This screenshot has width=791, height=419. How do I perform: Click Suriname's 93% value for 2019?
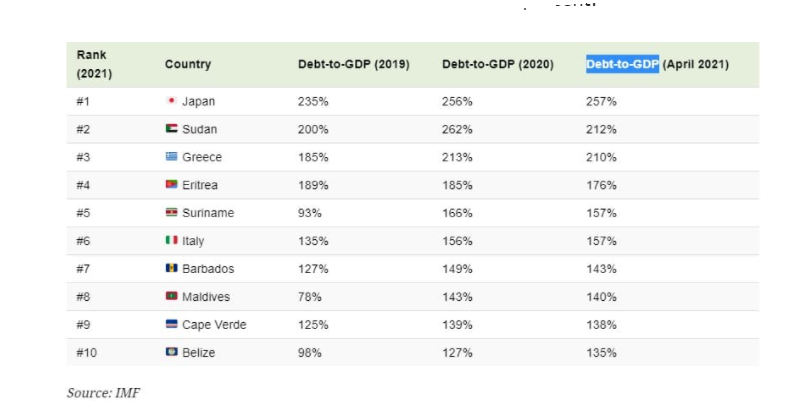tap(309, 213)
